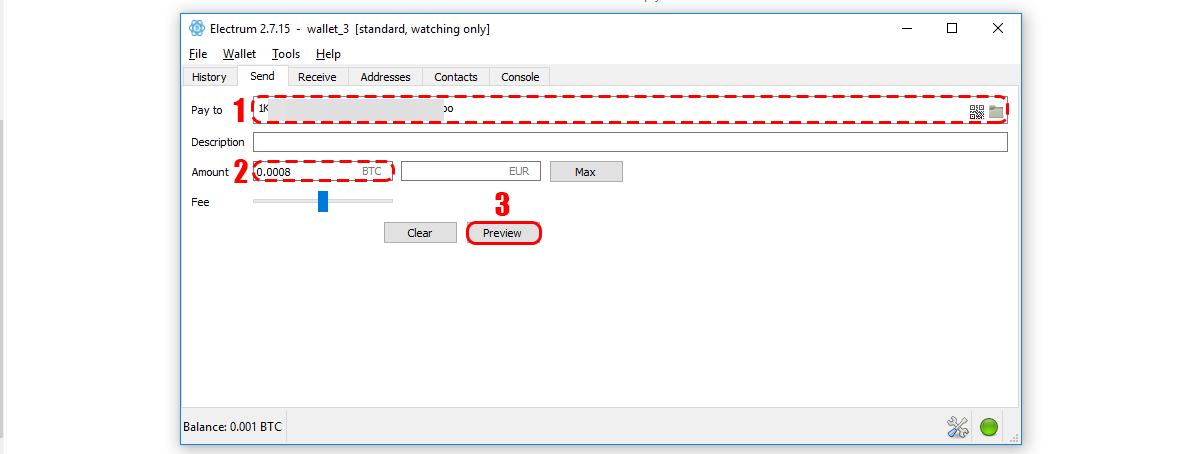Select the Send tab
1200x454 pixels.
coord(262,76)
